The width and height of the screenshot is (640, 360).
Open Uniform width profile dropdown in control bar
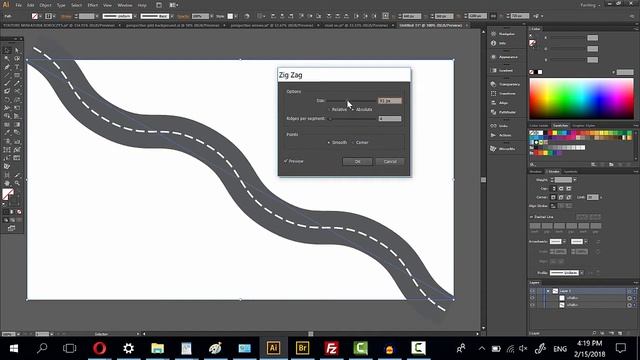tap(135, 16)
